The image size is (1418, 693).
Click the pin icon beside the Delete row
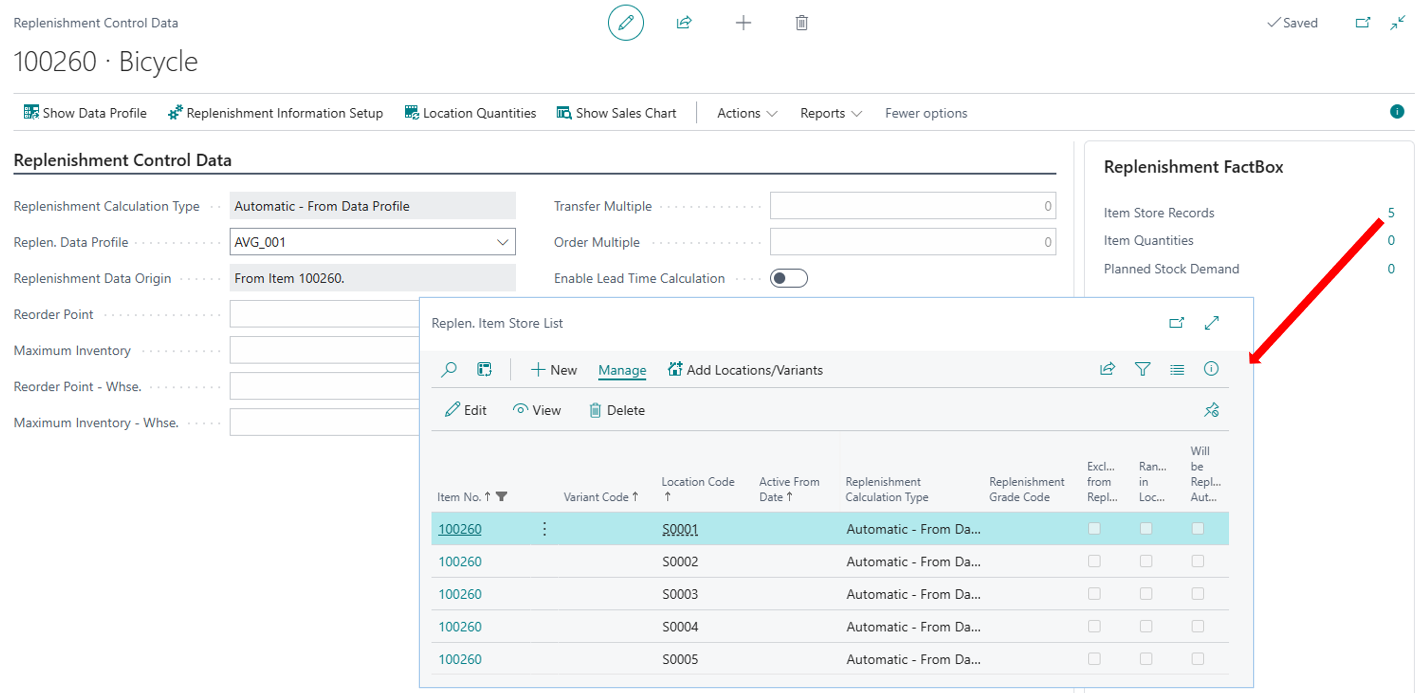(1211, 410)
